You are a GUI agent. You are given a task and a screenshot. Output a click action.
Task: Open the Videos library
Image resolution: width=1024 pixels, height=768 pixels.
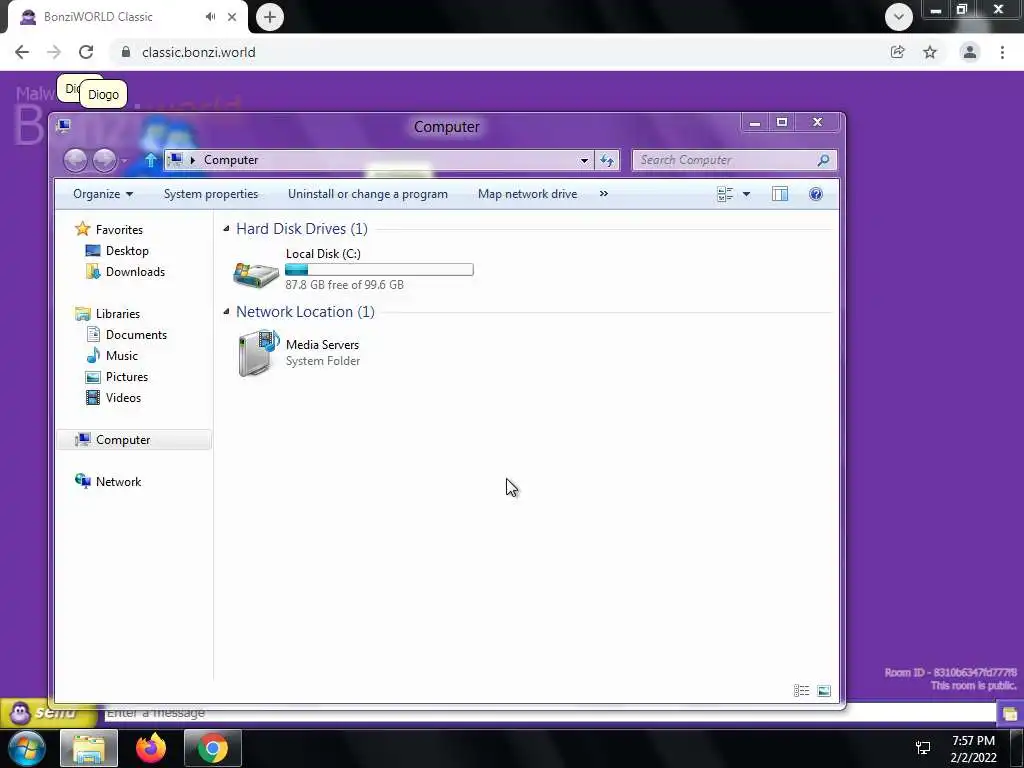(123, 398)
